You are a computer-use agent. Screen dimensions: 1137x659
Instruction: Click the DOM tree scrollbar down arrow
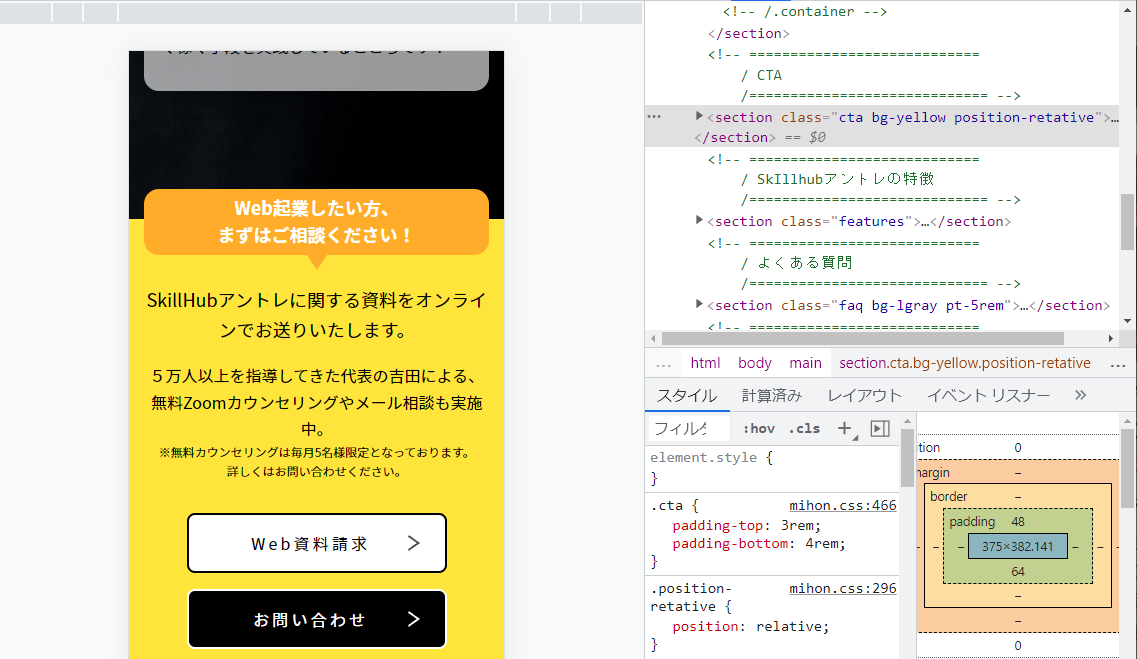1128,320
